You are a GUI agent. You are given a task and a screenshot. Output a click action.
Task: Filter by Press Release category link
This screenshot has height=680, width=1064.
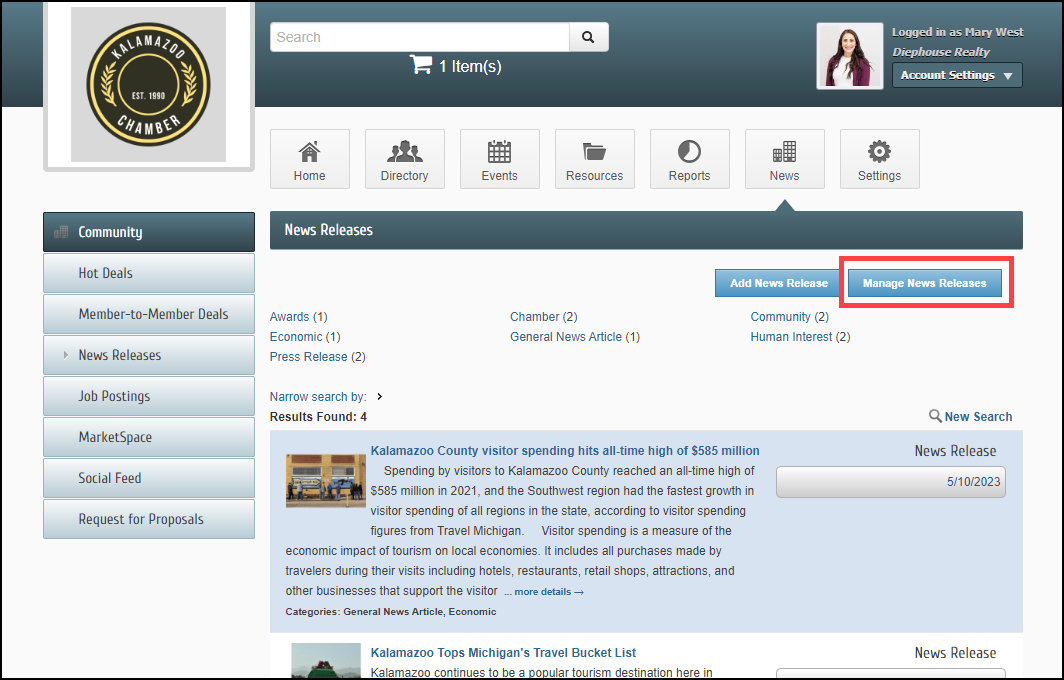click(x=308, y=357)
